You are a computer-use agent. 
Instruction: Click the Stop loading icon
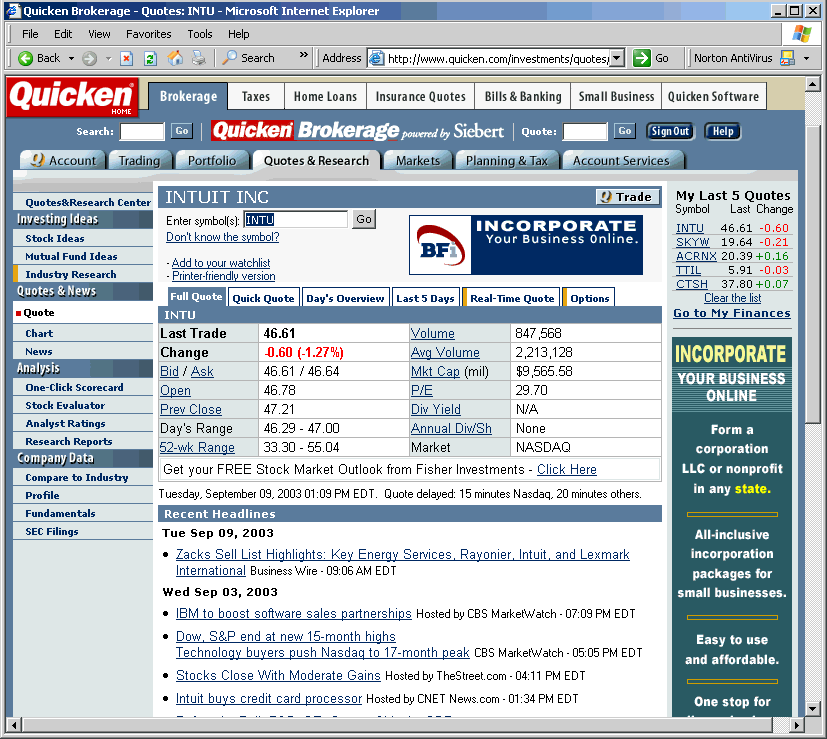coord(126,57)
